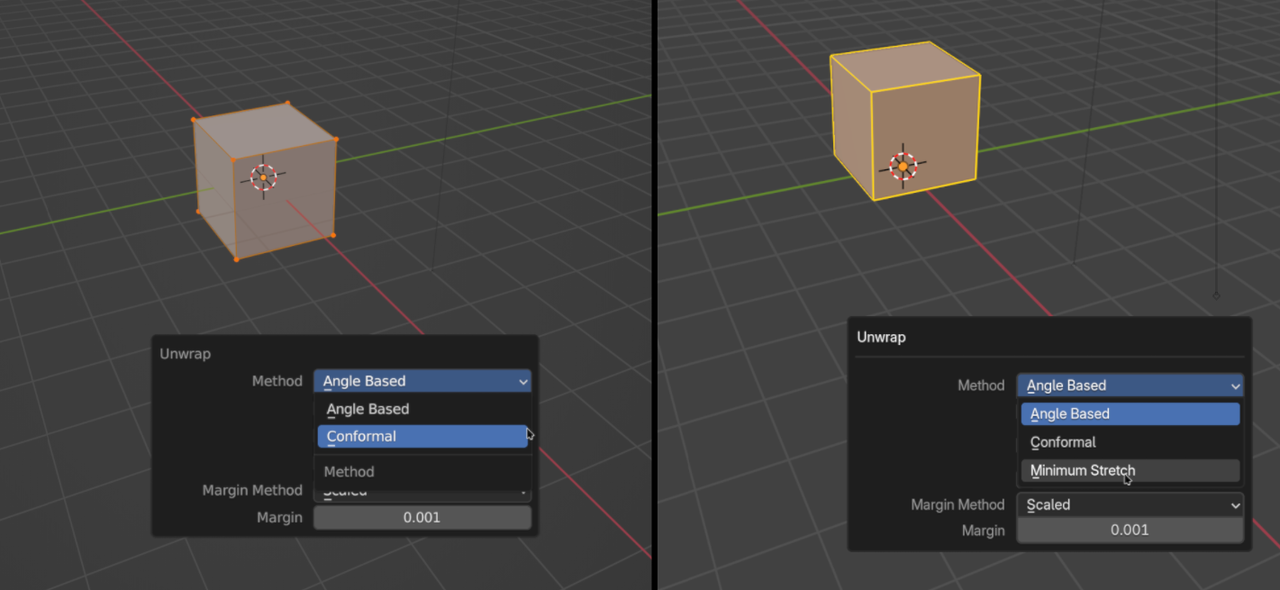Click the Method label in left panel

click(277, 381)
